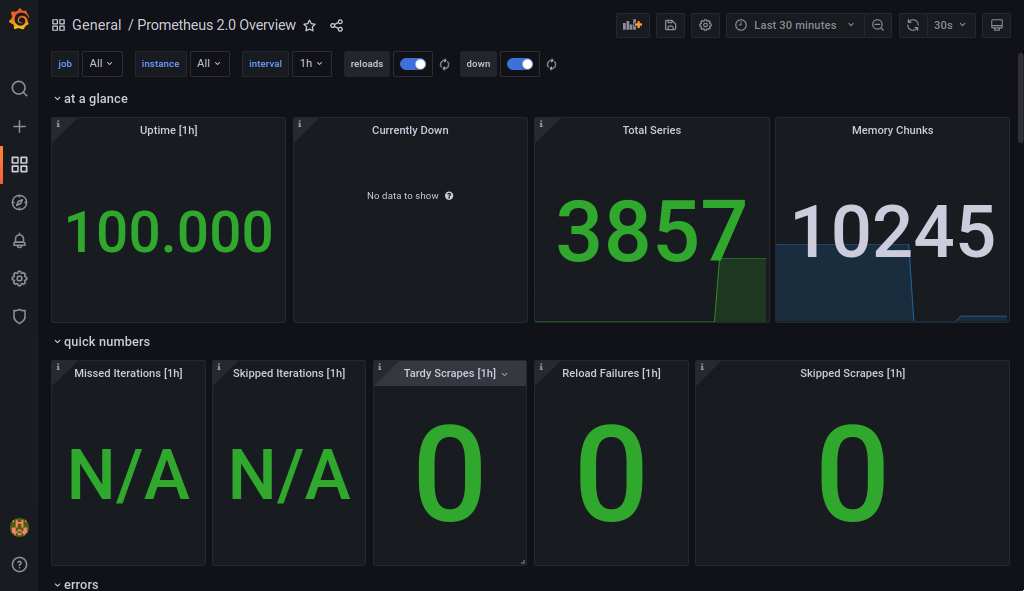Screen dimensions: 1024x591
Task: Open the user avatar profile
Action: click(x=20, y=527)
